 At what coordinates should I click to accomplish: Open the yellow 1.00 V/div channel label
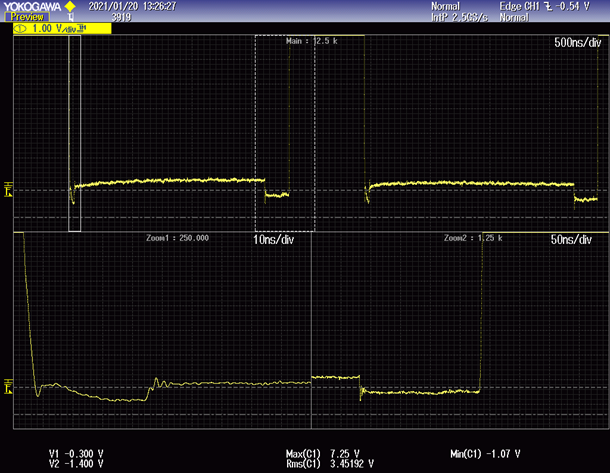(62, 28)
